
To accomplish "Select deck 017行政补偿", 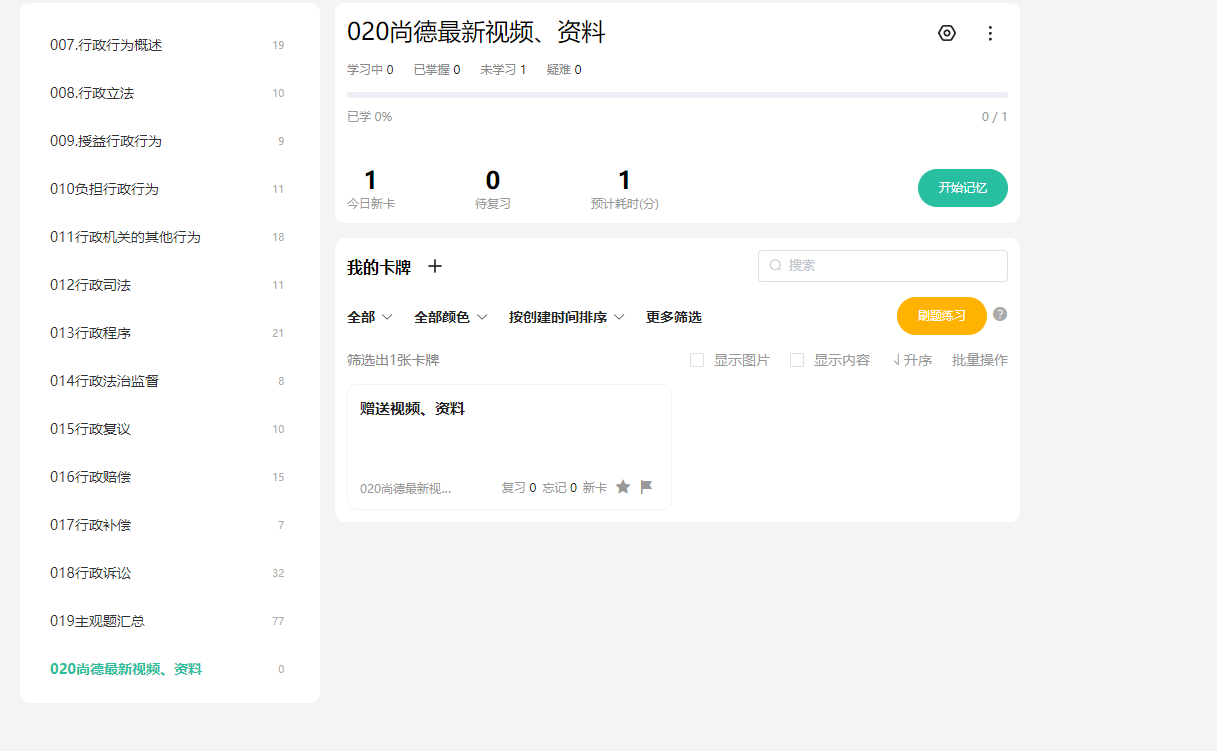I will (170, 525).
